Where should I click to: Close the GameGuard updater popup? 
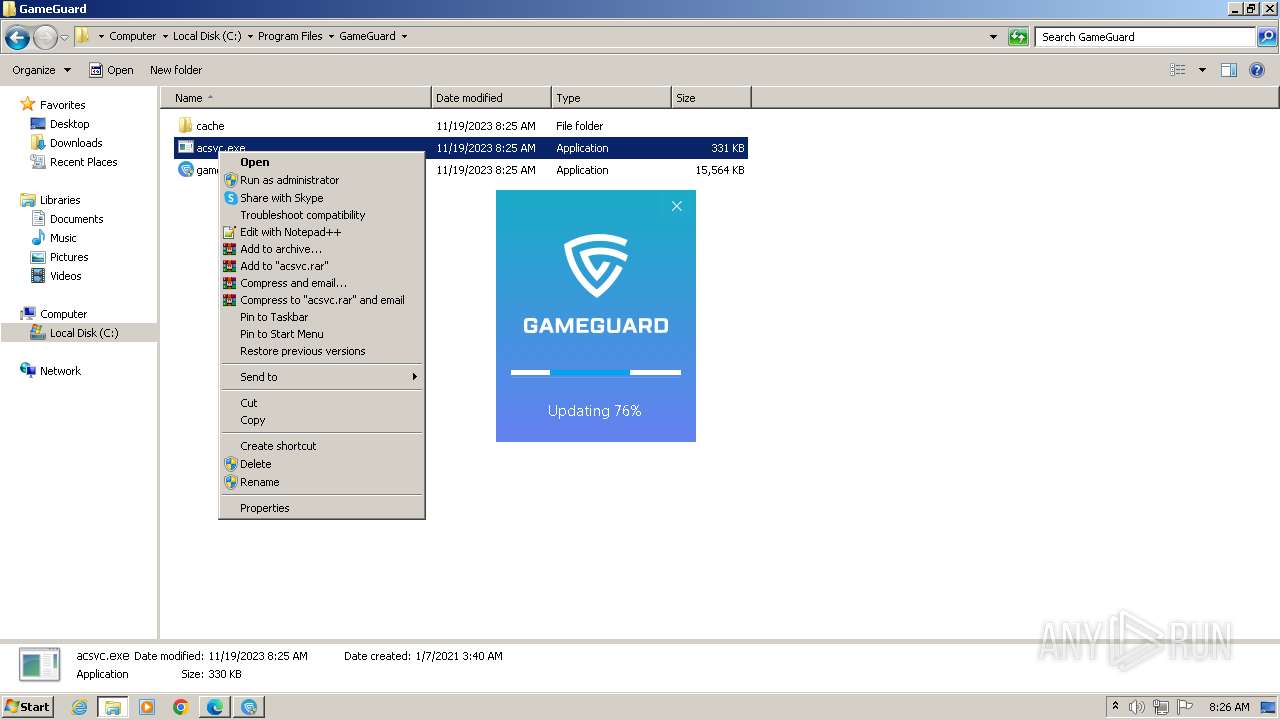677,206
